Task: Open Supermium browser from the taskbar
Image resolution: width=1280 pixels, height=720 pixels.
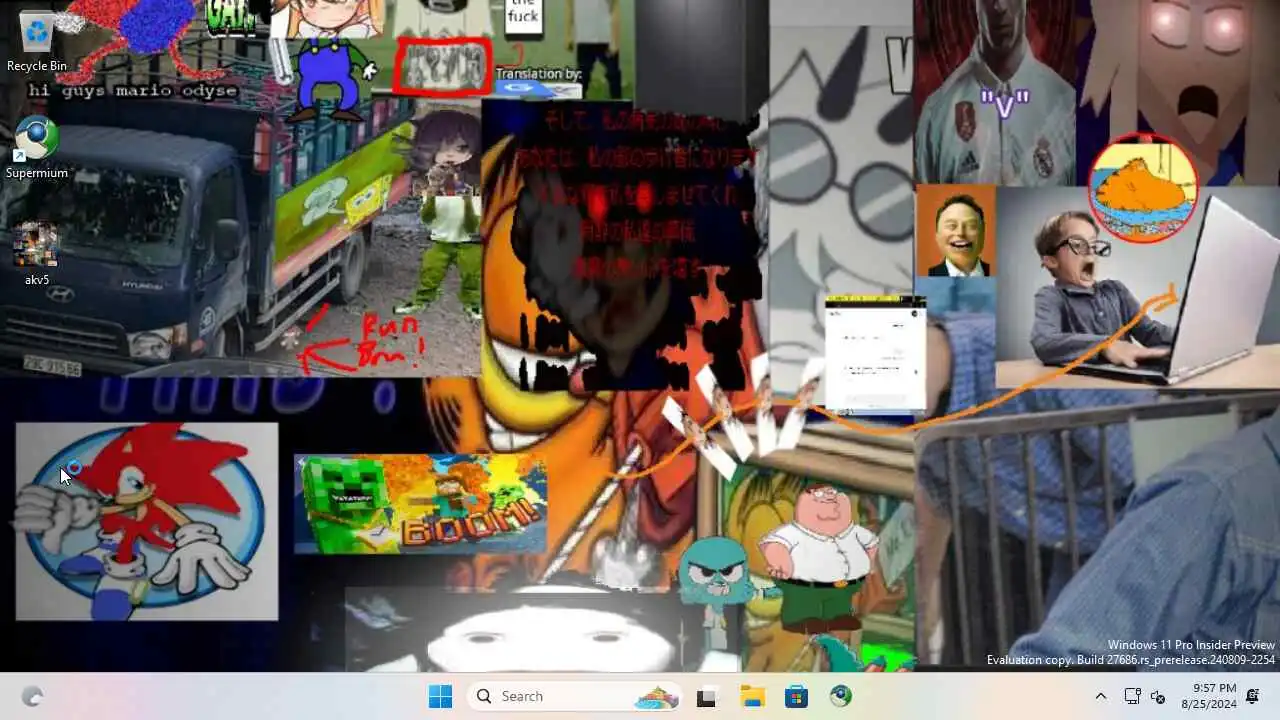Action: point(840,696)
